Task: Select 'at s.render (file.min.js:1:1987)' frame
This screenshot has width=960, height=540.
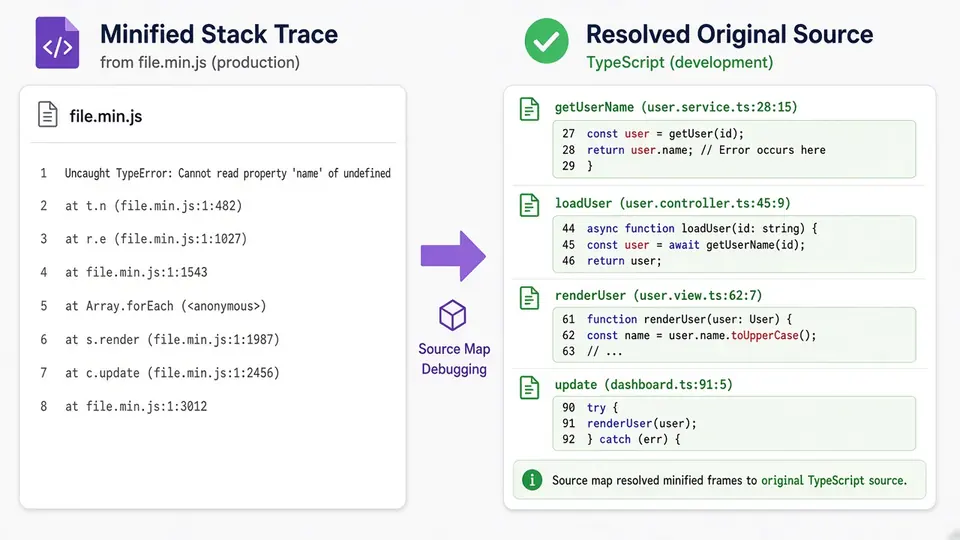Action: 172,339
